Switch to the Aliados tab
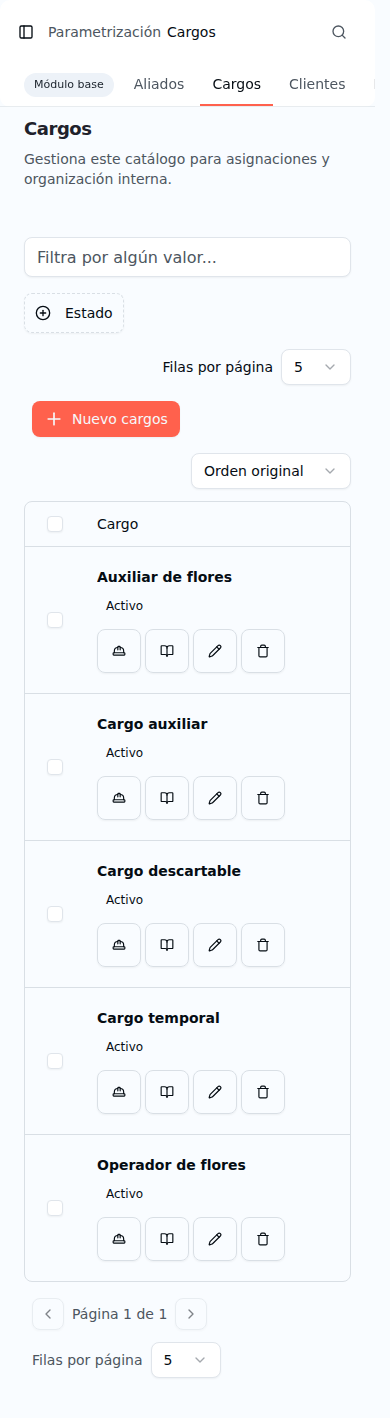 click(159, 84)
